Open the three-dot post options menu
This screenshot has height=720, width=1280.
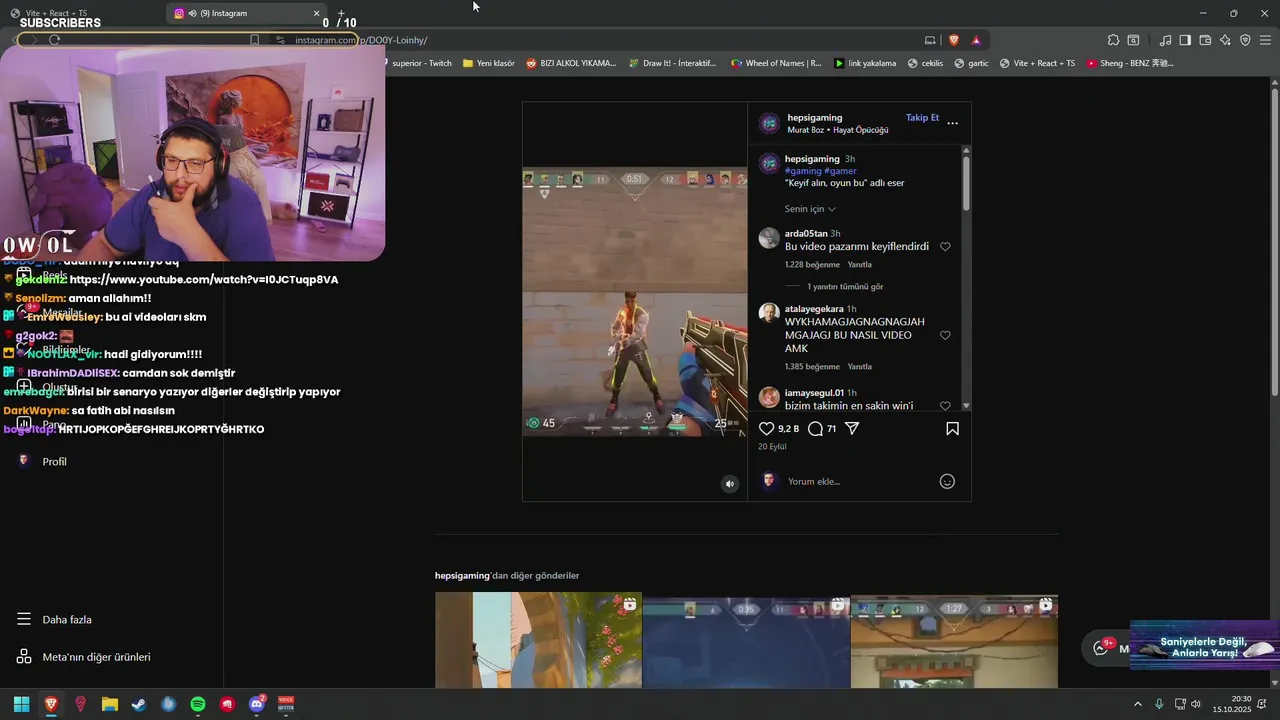[952, 123]
